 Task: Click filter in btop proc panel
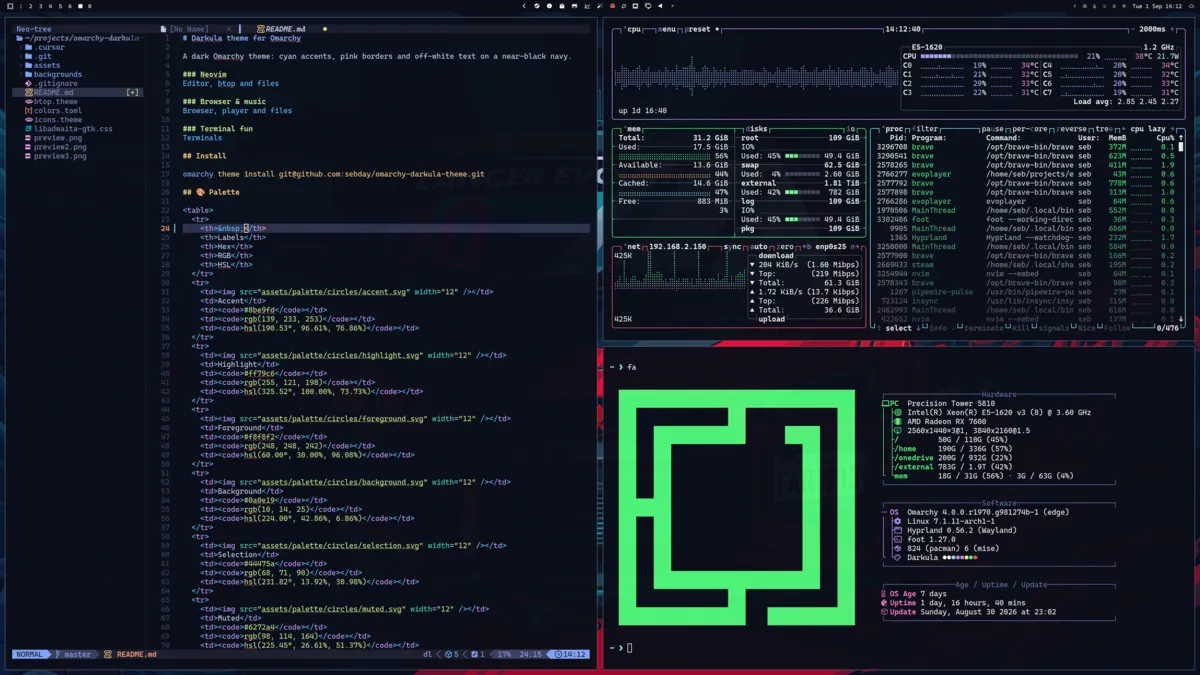coord(924,129)
